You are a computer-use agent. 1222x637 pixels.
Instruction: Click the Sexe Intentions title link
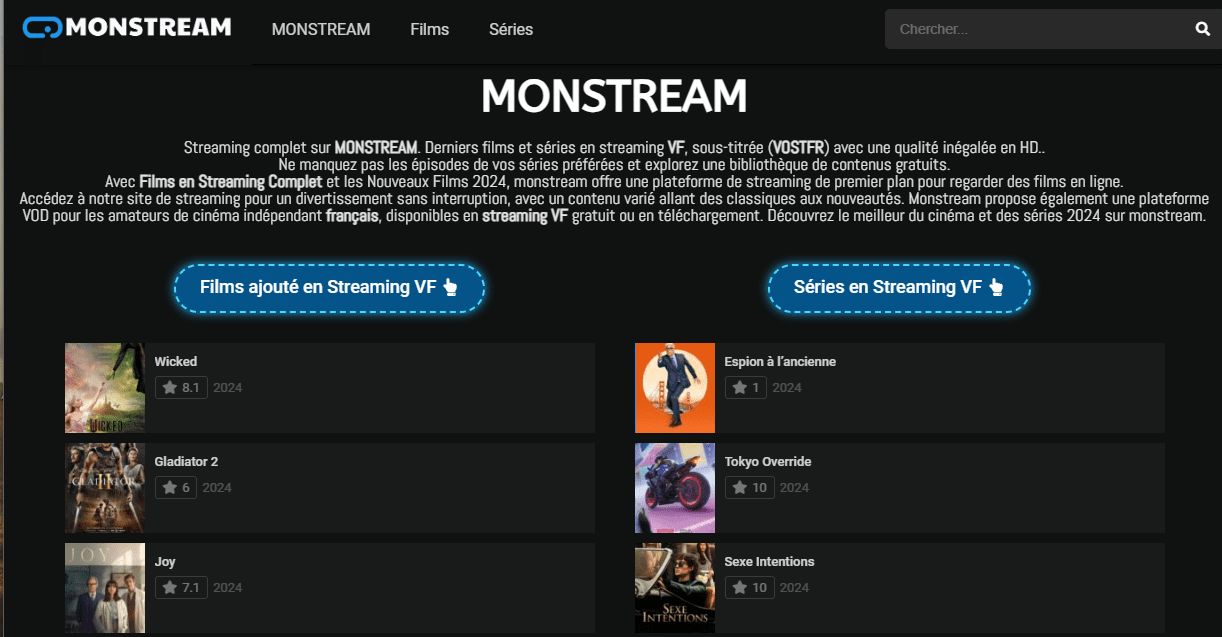(770, 562)
